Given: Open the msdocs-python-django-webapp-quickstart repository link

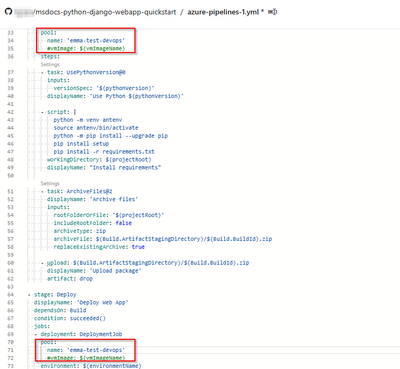Looking at the screenshot, I should tap(105, 12).
